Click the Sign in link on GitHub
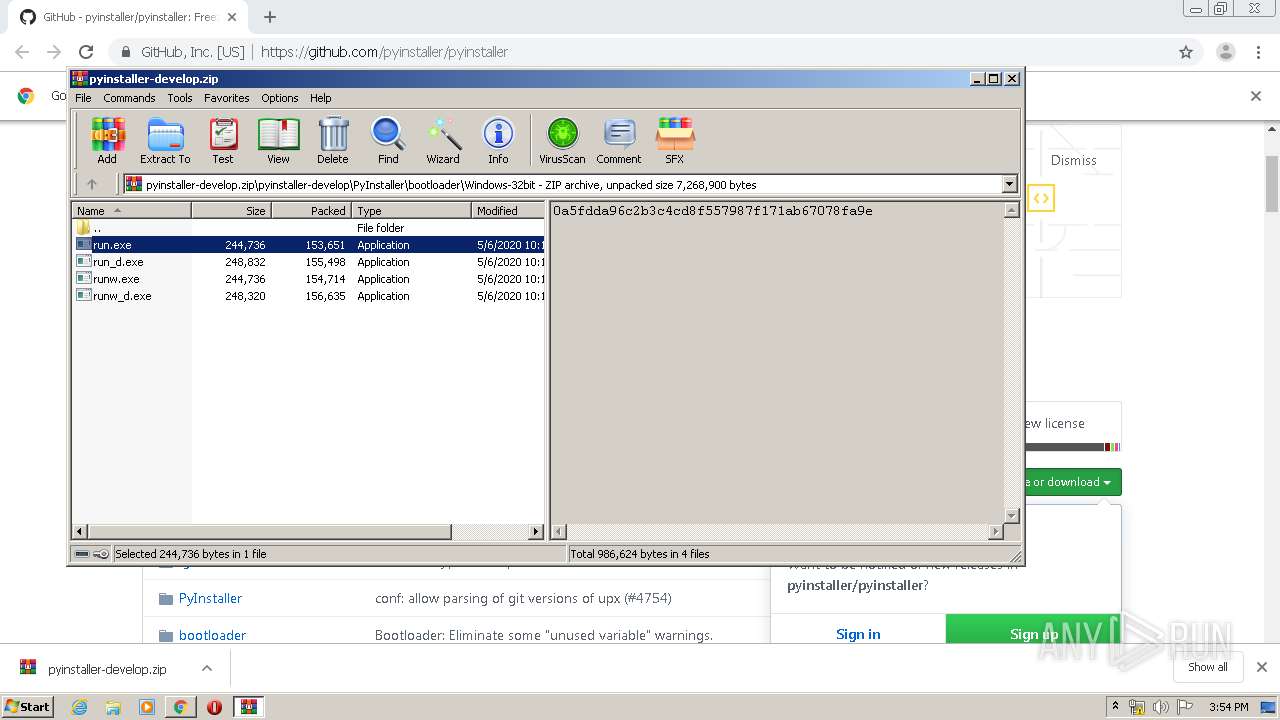The height and width of the screenshot is (720, 1280). (858, 634)
